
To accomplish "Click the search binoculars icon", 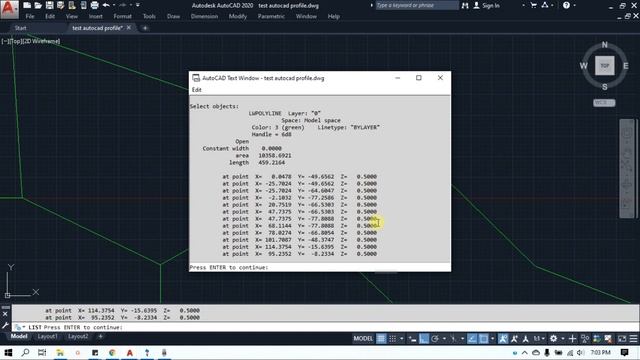I will (x=465, y=6).
